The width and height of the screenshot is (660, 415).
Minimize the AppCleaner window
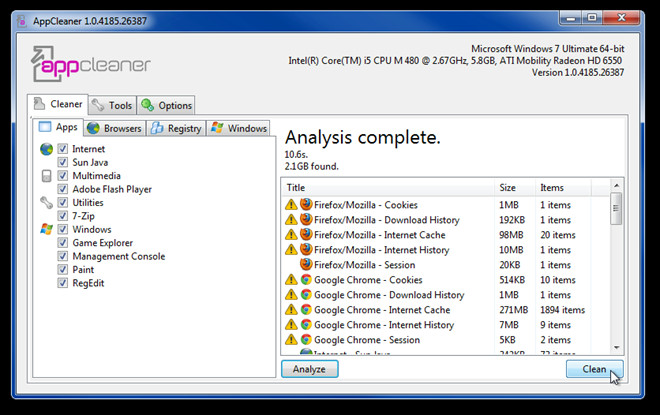point(571,18)
